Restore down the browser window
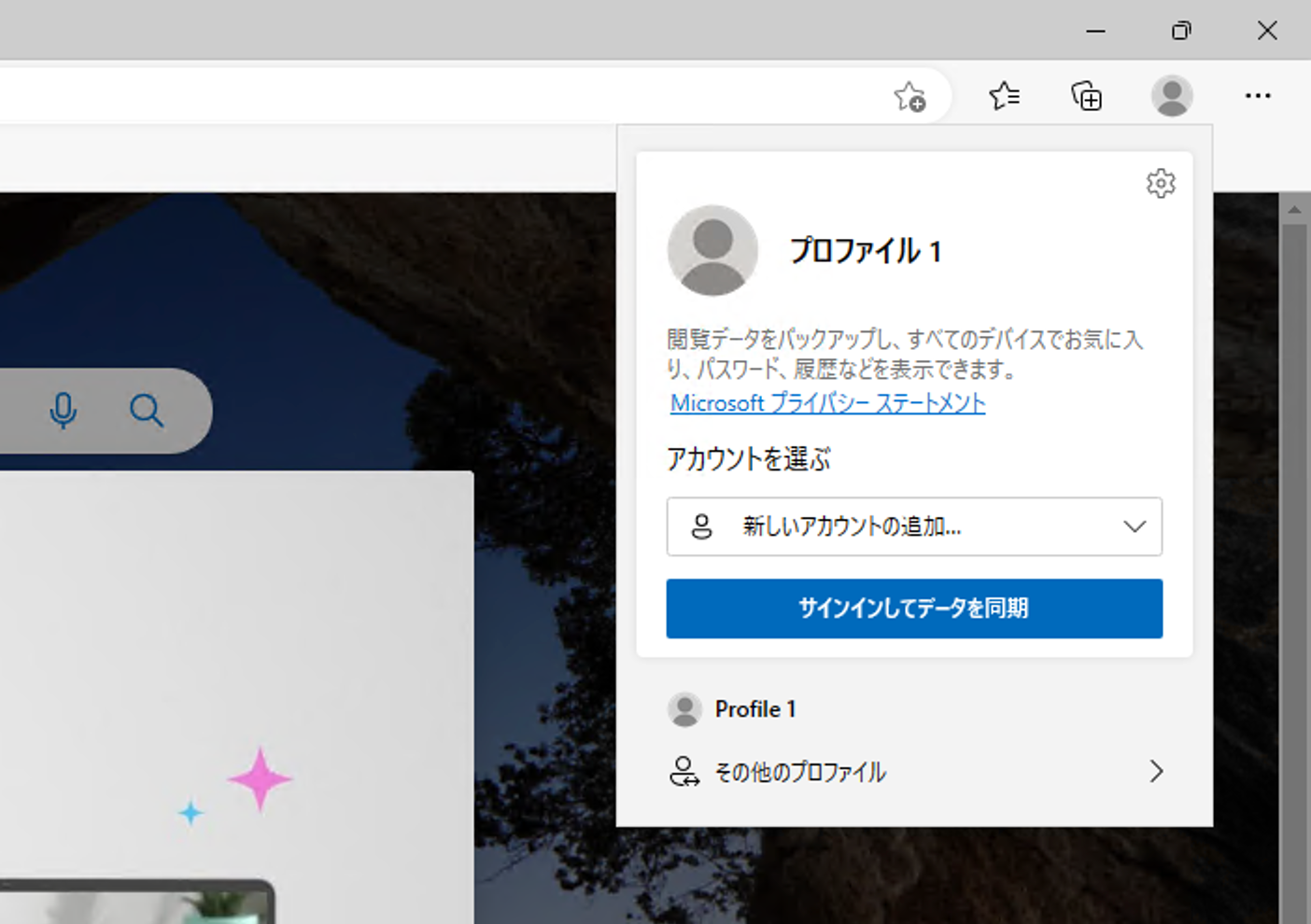 coord(1181,31)
